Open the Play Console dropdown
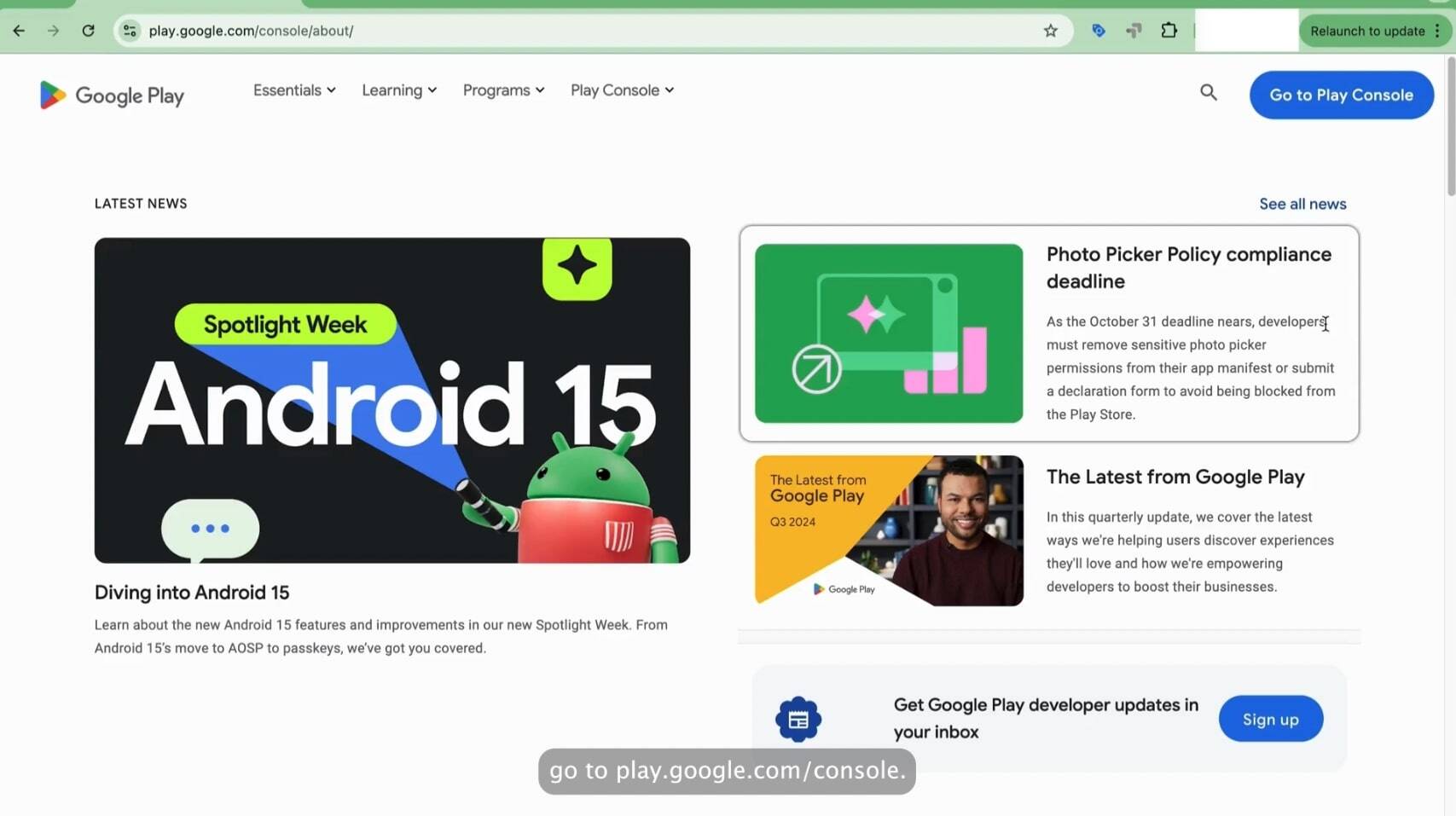The height and width of the screenshot is (816, 1456). [x=621, y=90]
